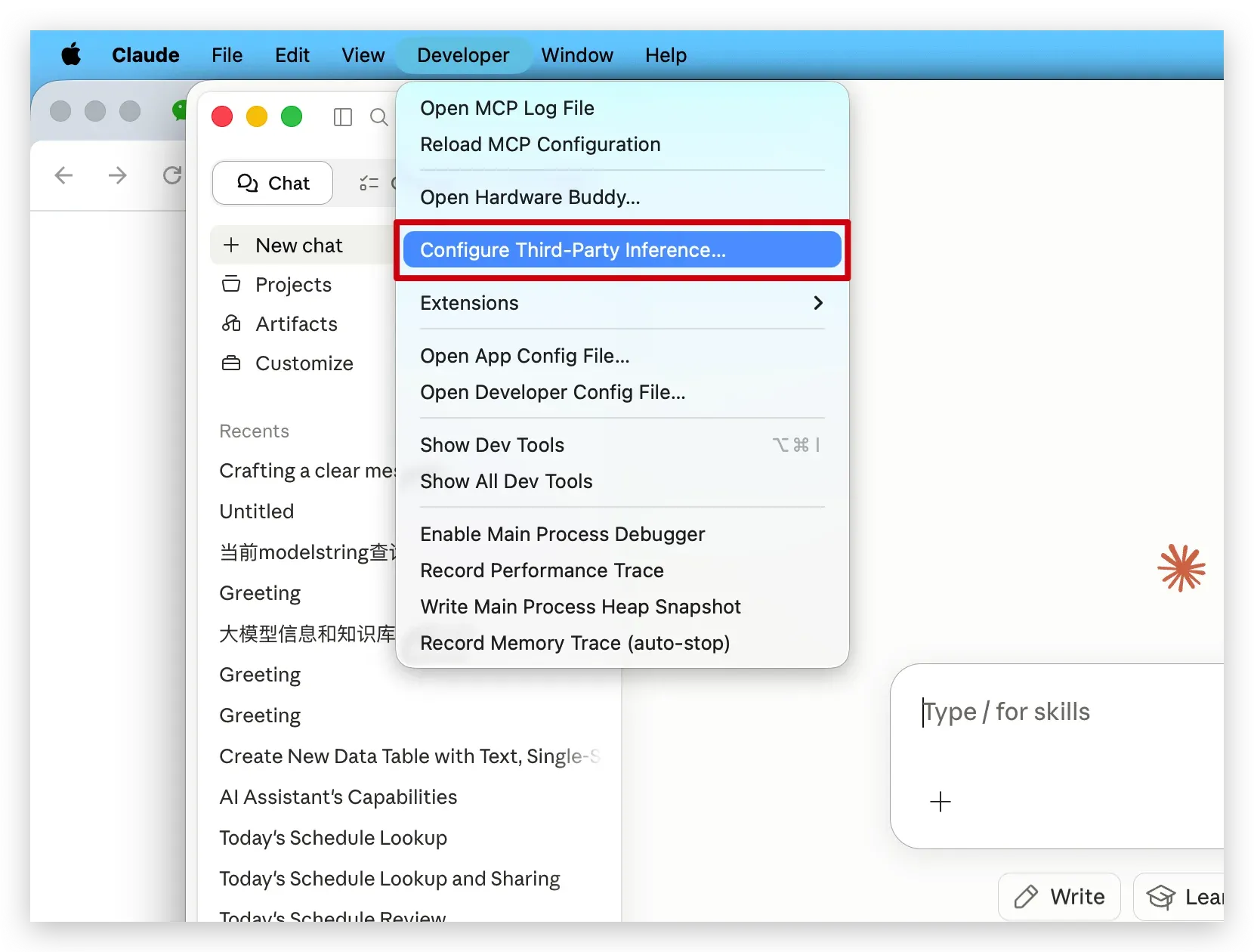The height and width of the screenshot is (952, 1254).
Task: Open Projects in the sidebar
Action: (293, 285)
